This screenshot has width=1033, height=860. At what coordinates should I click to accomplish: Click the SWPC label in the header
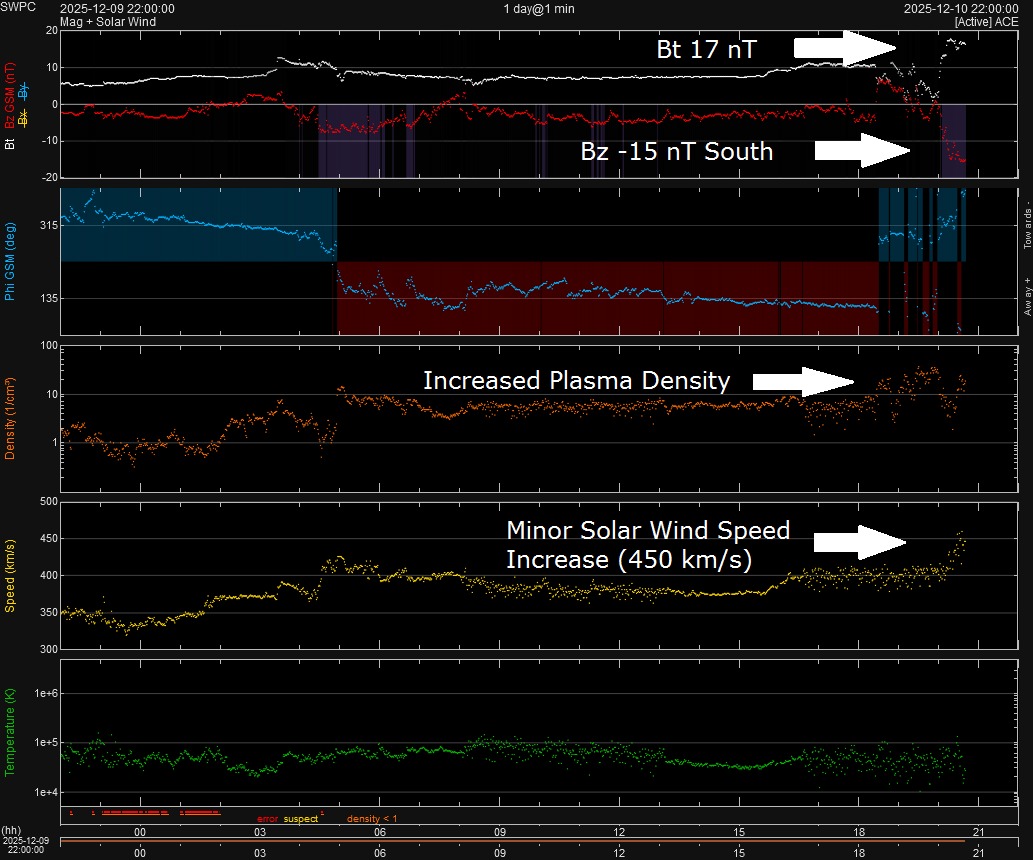(x=18, y=7)
